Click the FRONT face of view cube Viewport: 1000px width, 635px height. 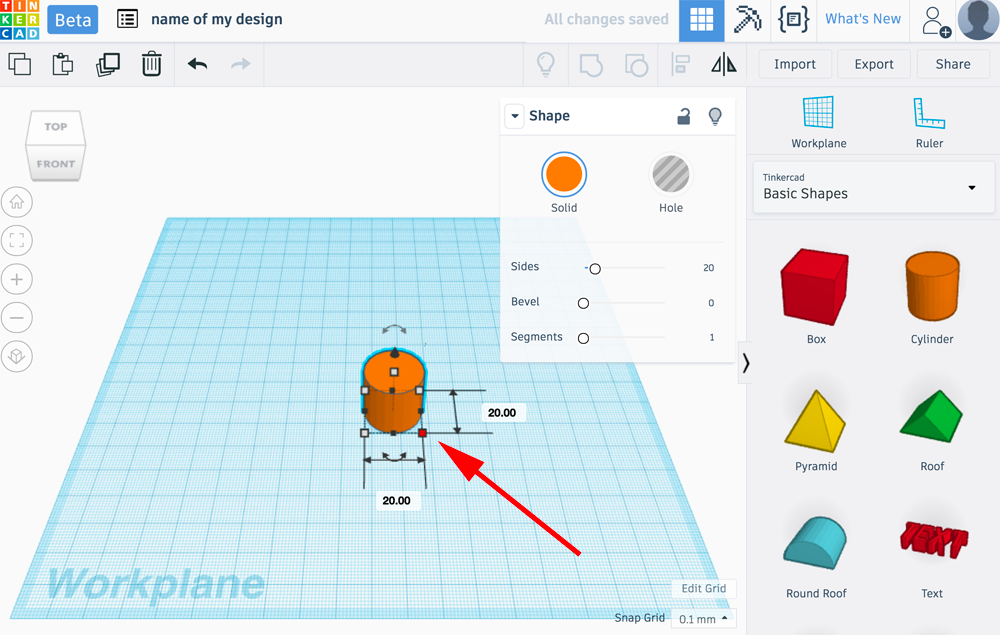(55, 164)
